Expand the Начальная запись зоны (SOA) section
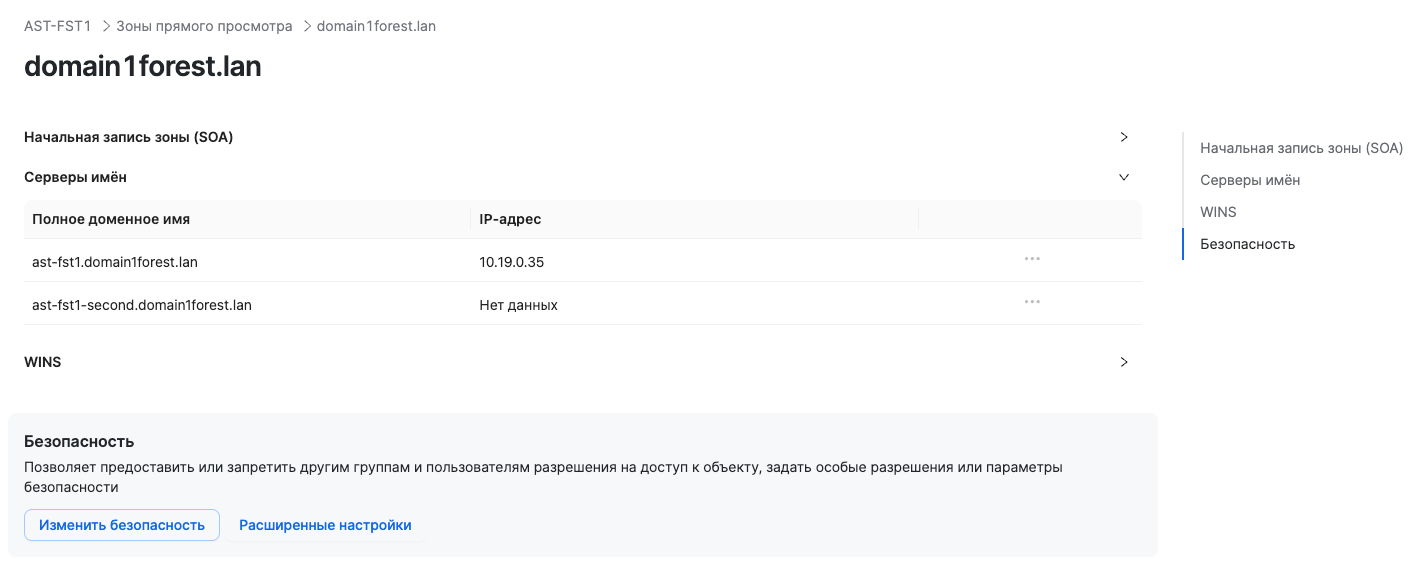Screen dimensions: 1420x582 pyautogui.click(x=1122, y=137)
